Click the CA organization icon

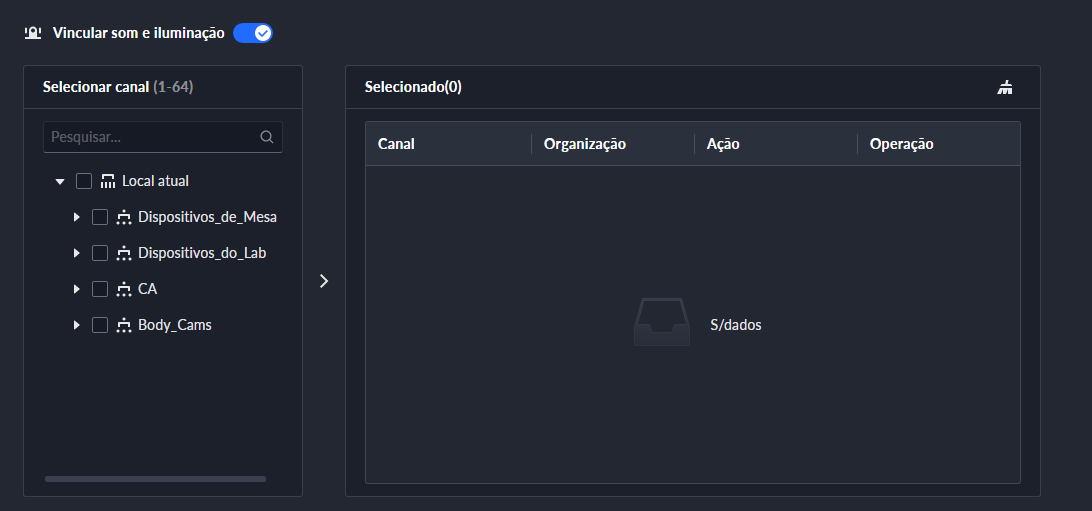[124, 289]
